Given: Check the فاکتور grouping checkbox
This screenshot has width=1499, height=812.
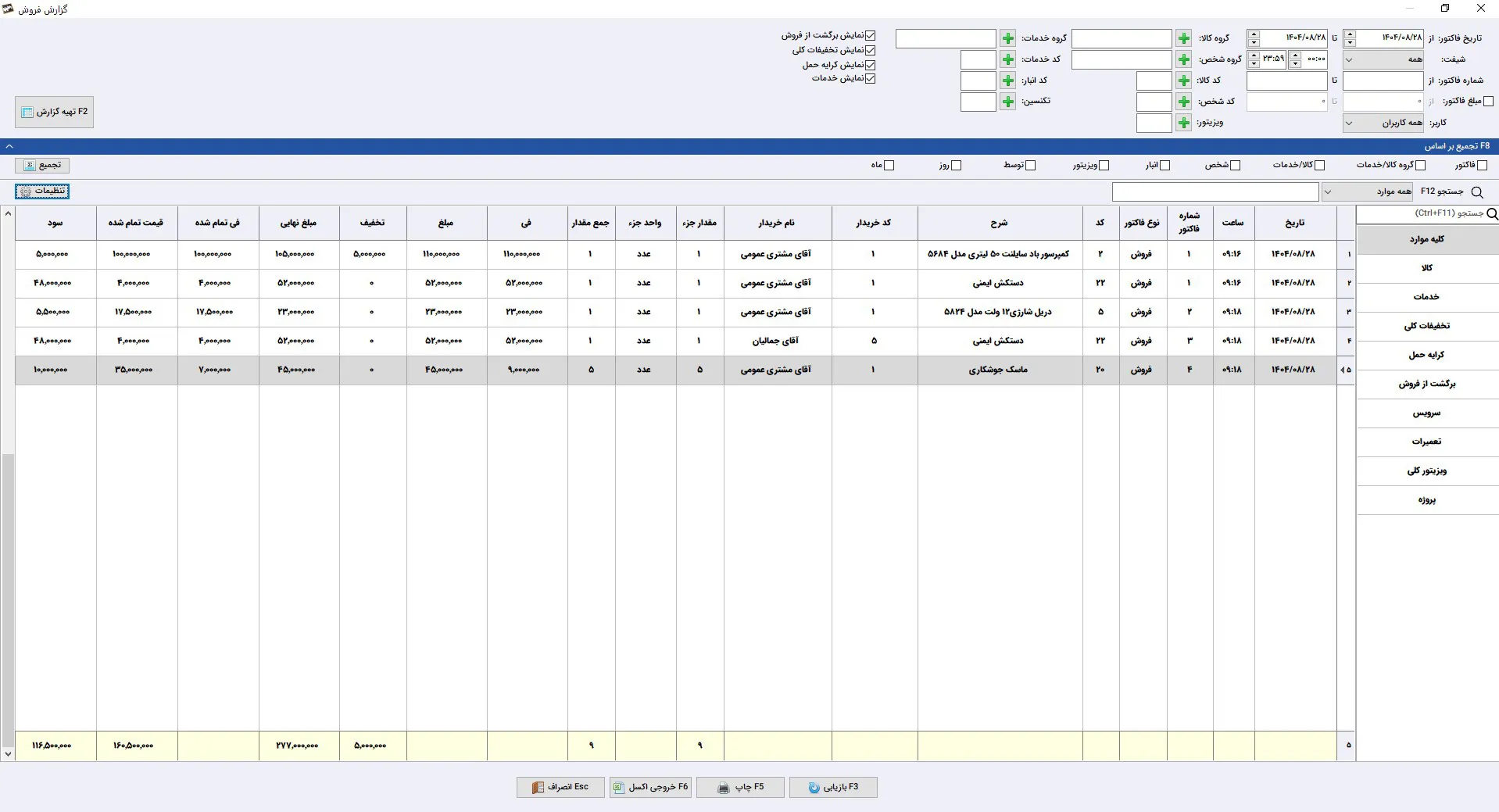Looking at the screenshot, I should 1482,165.
